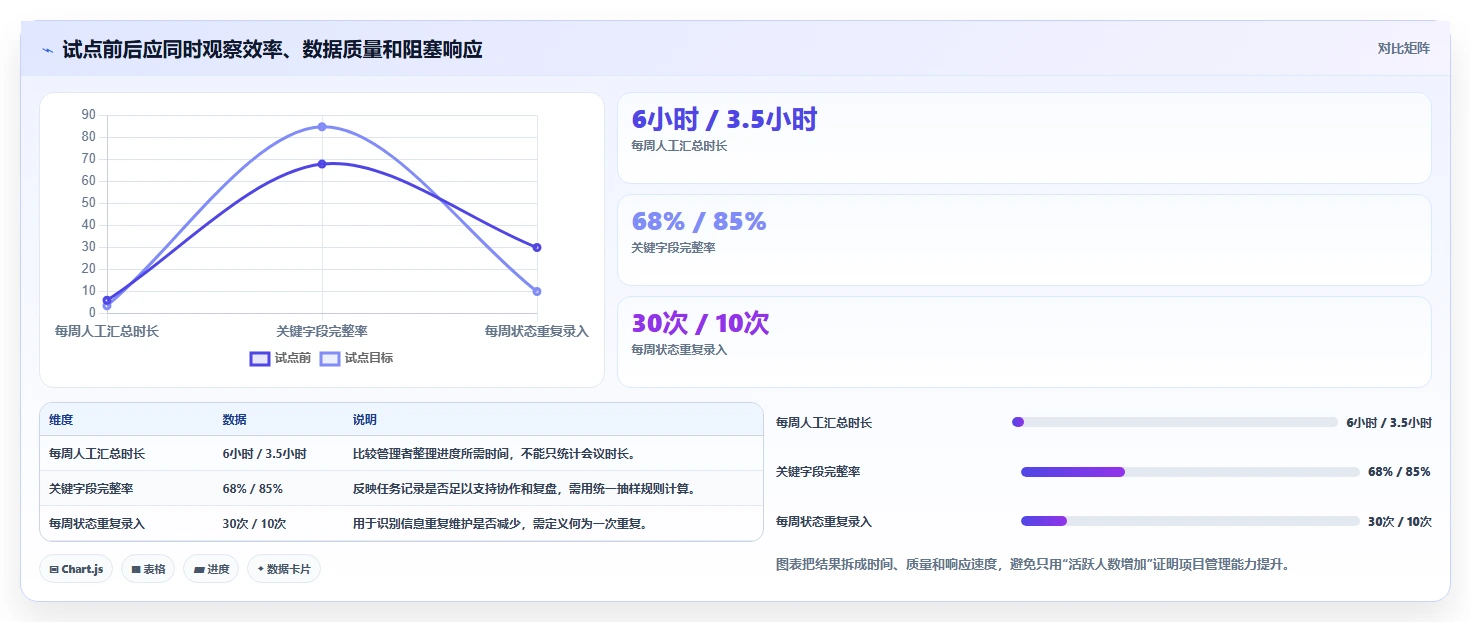
Task: Click 30次 / 10次 value beside progress bar
Action: click(x=1400, y=522)
